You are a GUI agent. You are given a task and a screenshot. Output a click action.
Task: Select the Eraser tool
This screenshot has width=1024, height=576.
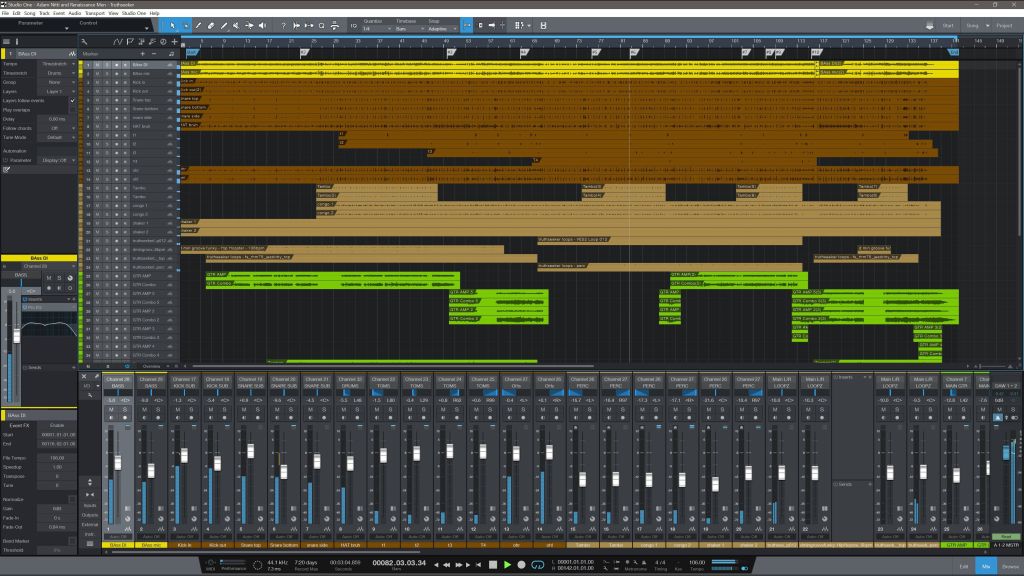click(211, 27)
